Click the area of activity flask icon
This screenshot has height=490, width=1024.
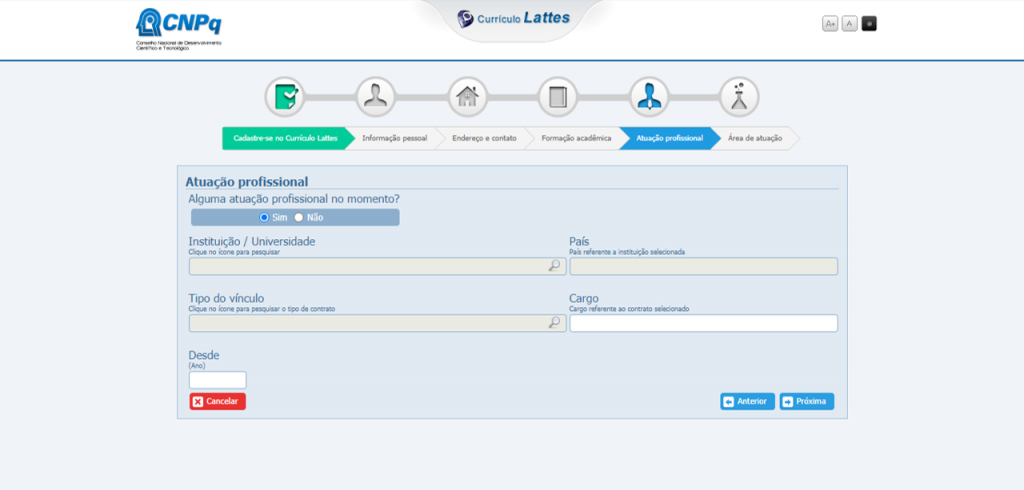pyautogui.click(x=740, y=97)
